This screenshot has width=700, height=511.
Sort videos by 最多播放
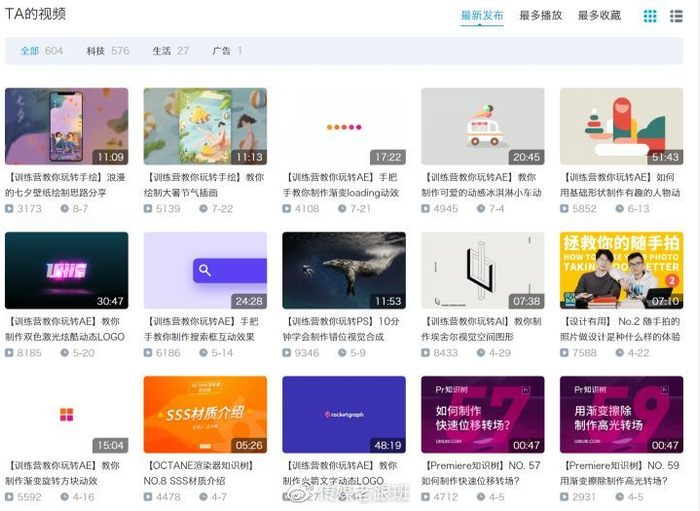point(540,16)
